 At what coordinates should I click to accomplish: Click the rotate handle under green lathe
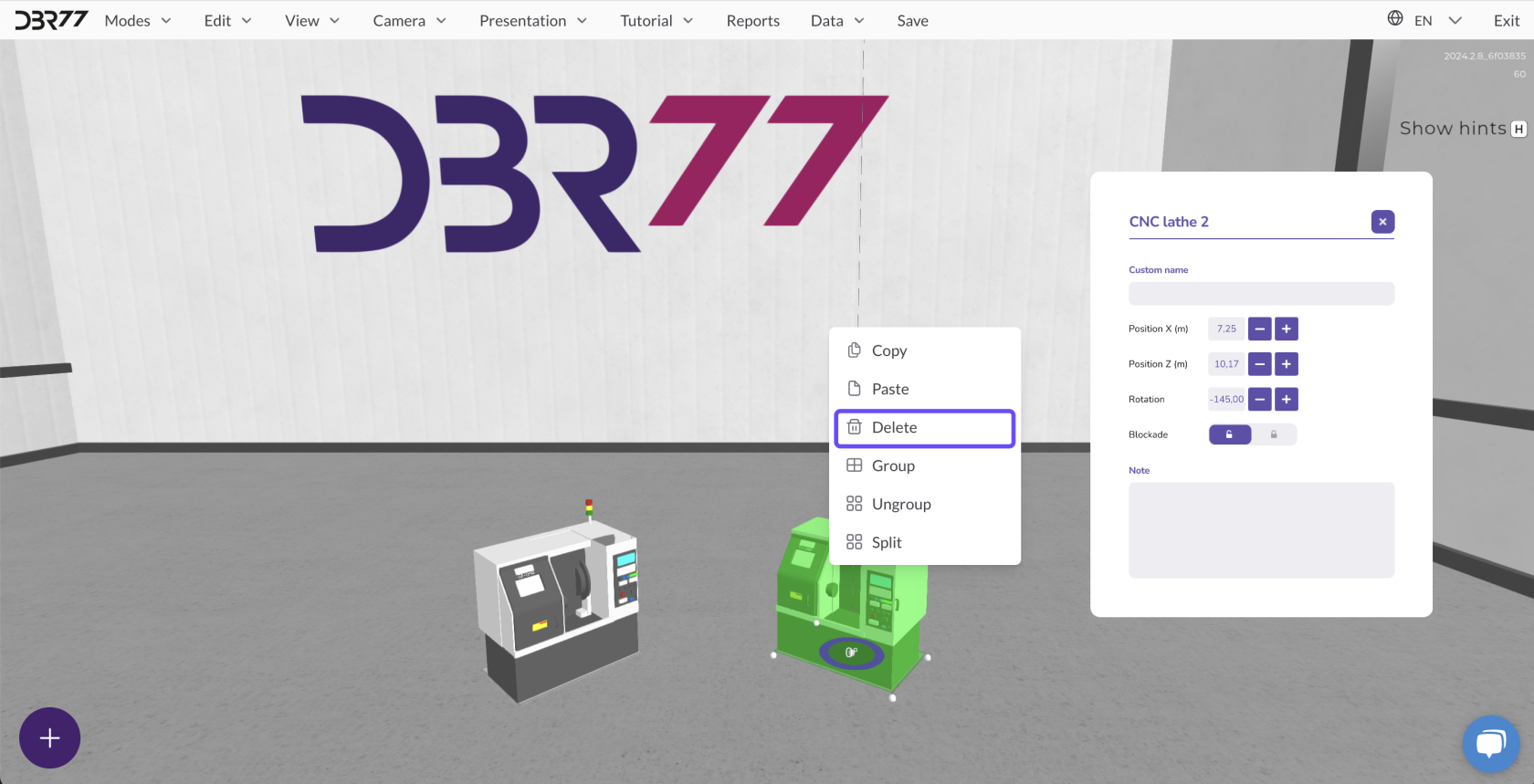point(851,653)
